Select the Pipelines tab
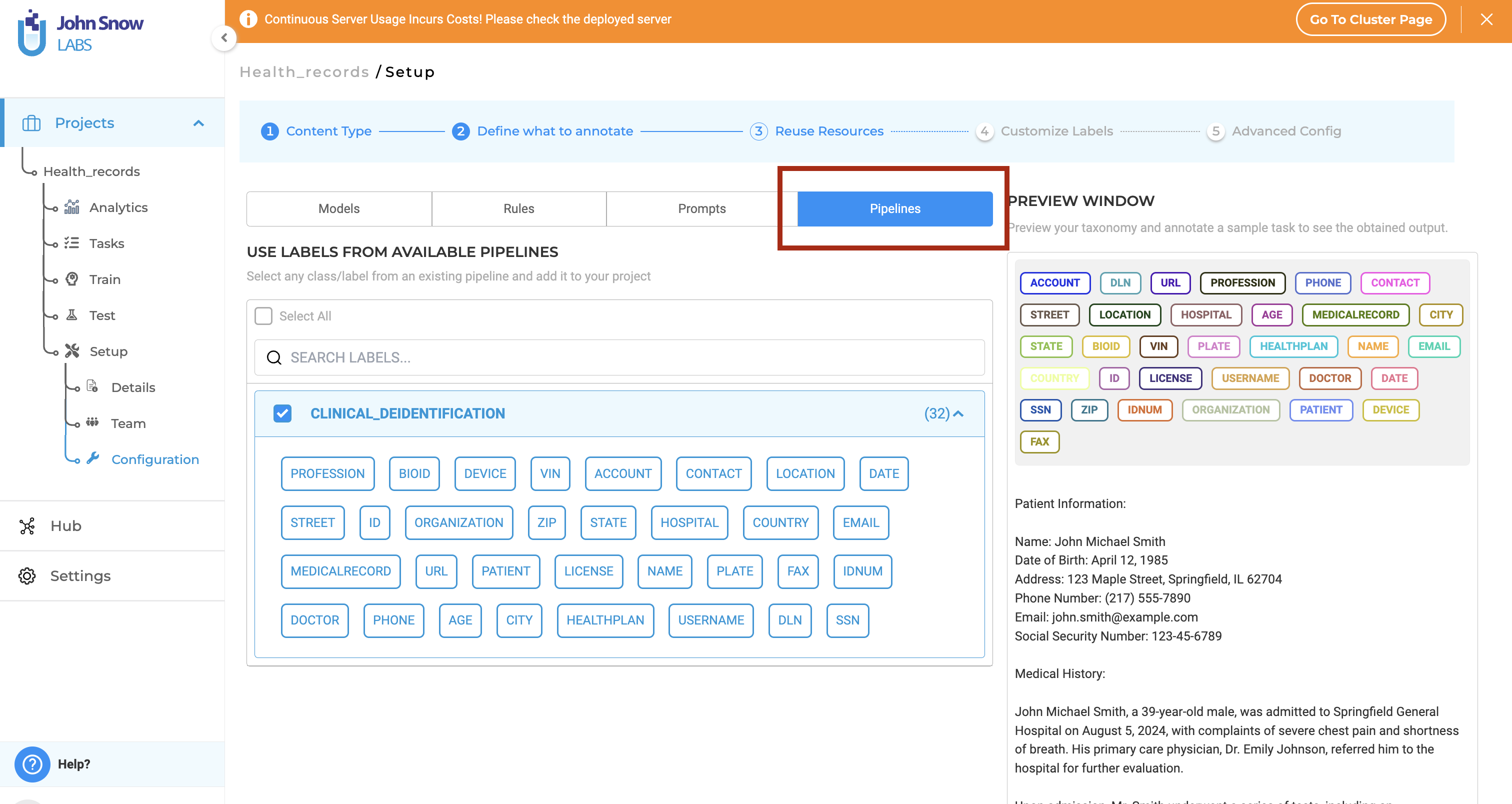Screen dimensions: 1512x804 (895, 209)
